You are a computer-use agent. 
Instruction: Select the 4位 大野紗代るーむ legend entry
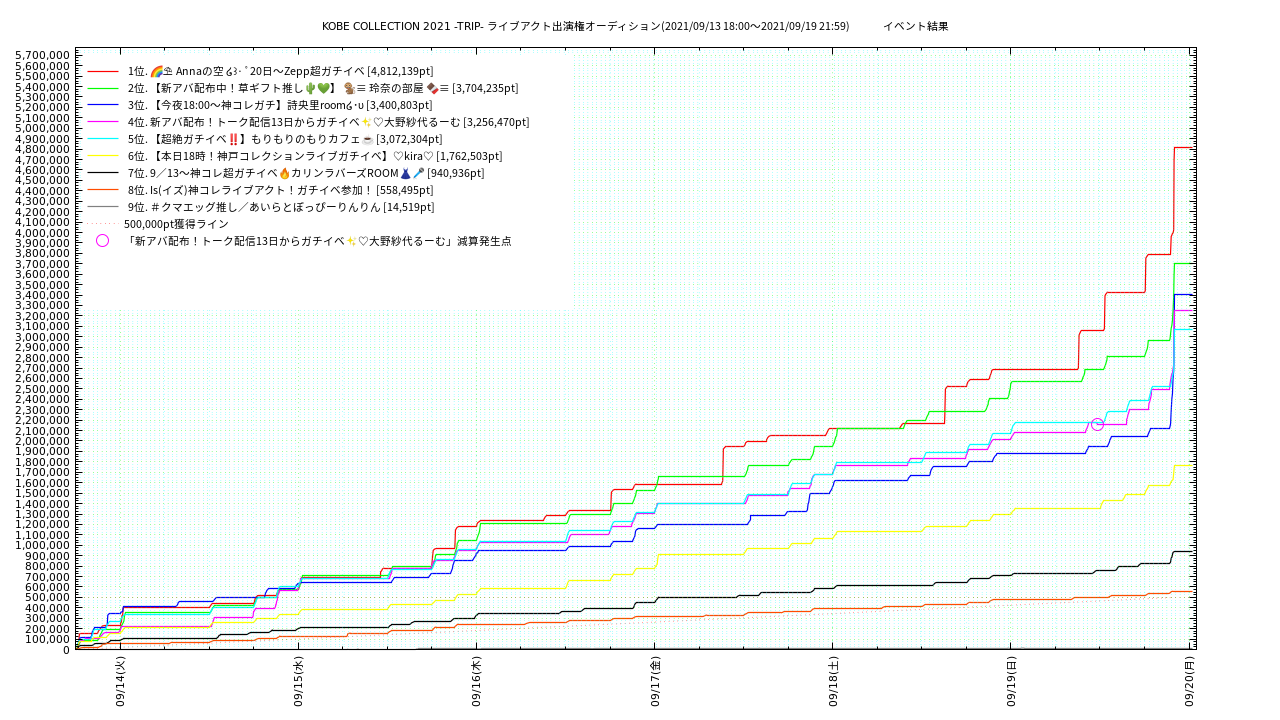[x=328, y=122]
